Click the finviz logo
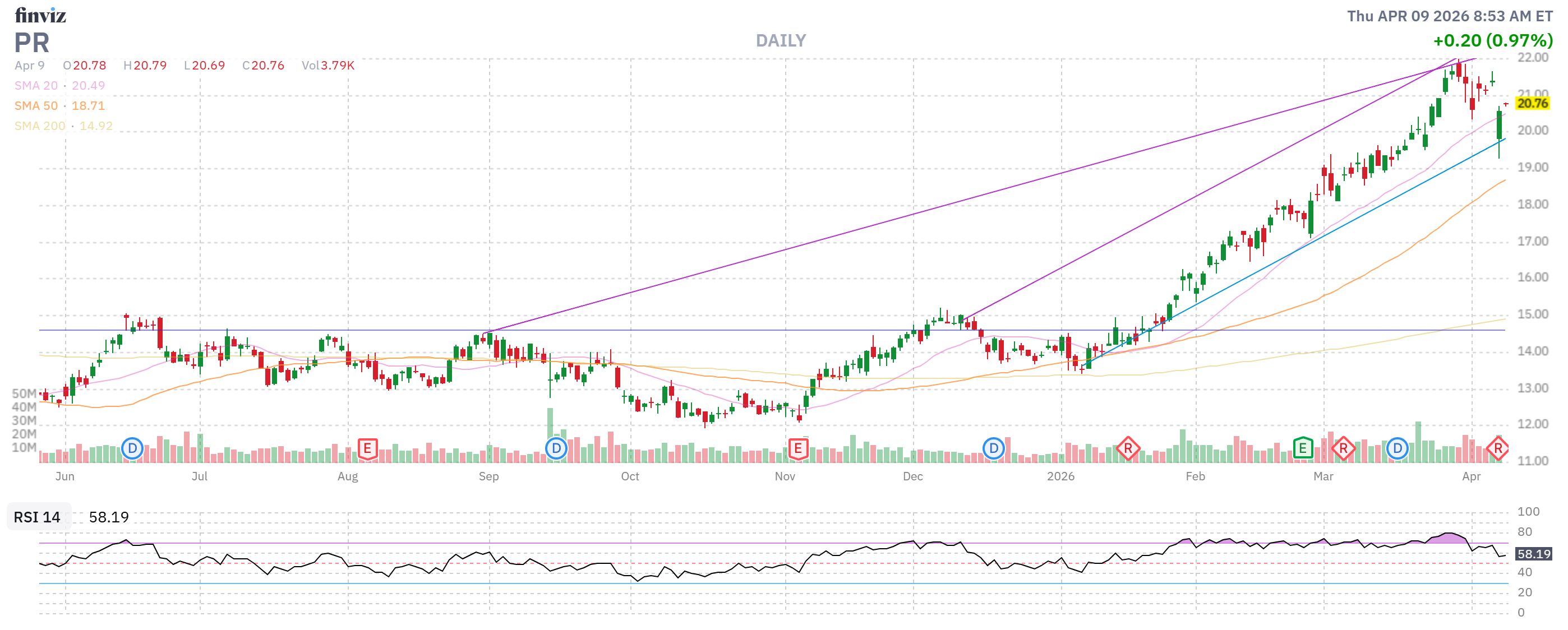Image resolution: width=1568 pixels, height=630 pixels. (x=40, y=15)
